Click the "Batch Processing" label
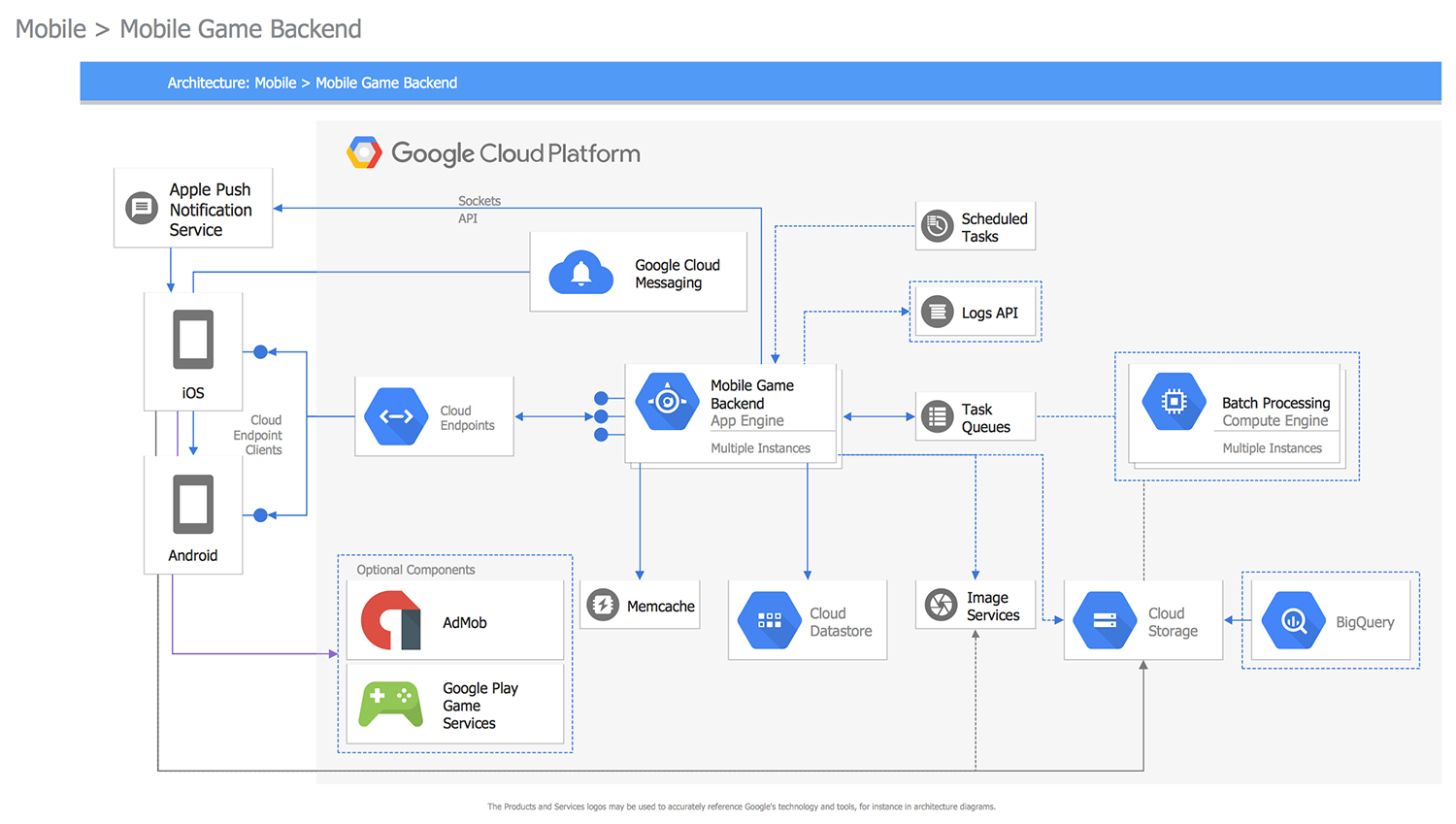 tap(1276, 403)
